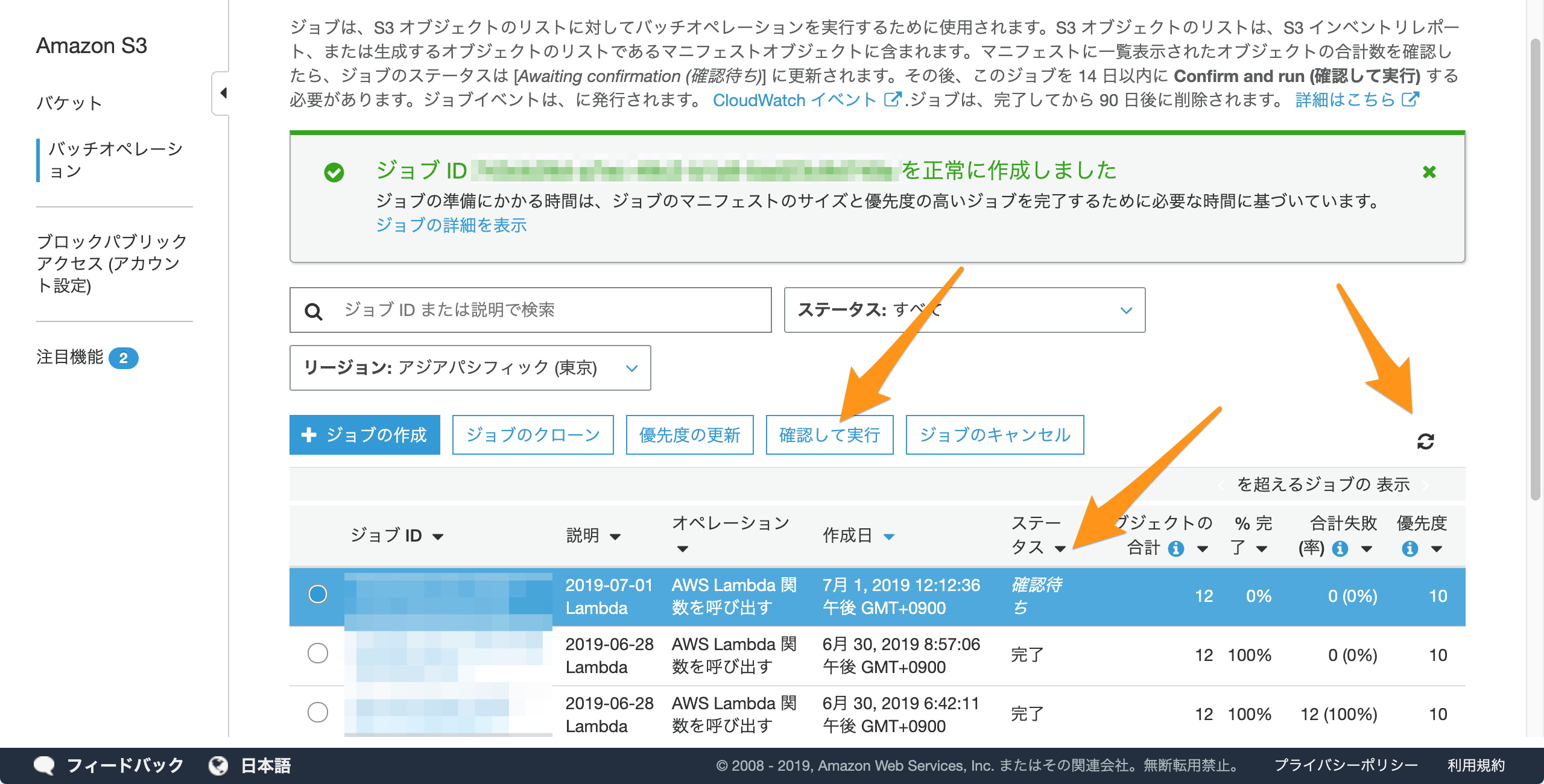Open the ステータス filter dropdown

coord(964,310)
